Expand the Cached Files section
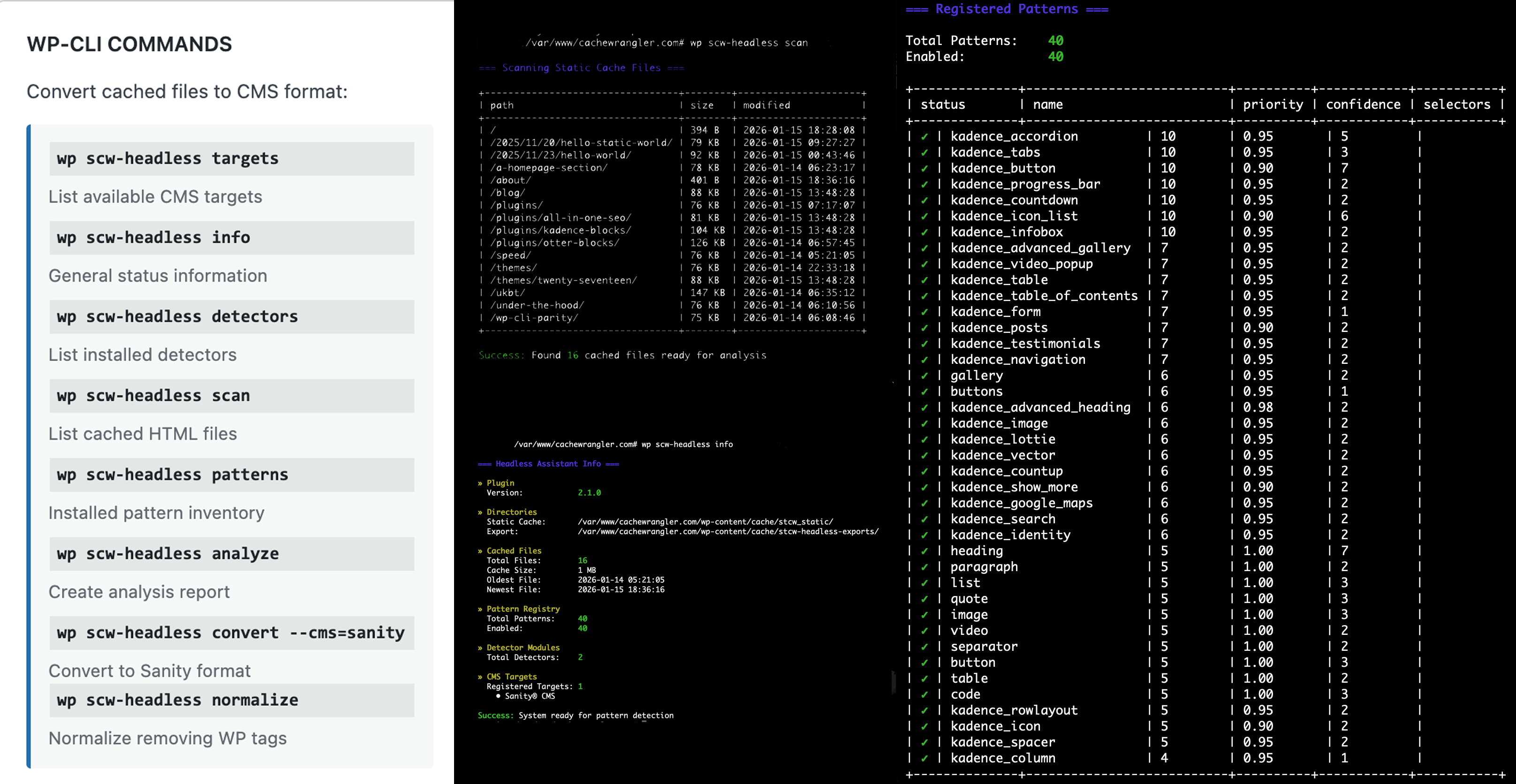Viewport: 1516px width, 784px height. [514, 550]
